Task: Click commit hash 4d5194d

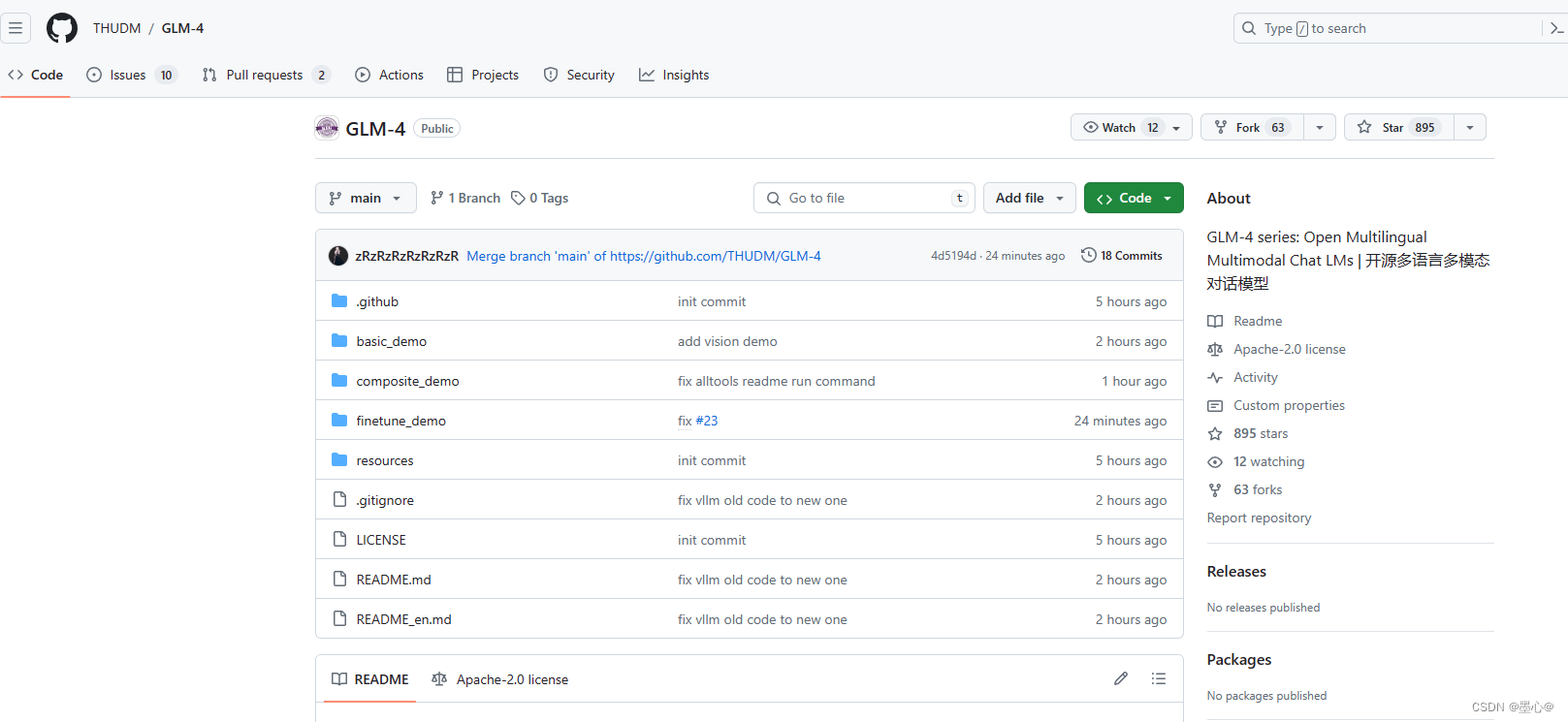Action: pyautogui.click(x=954, y=256)
